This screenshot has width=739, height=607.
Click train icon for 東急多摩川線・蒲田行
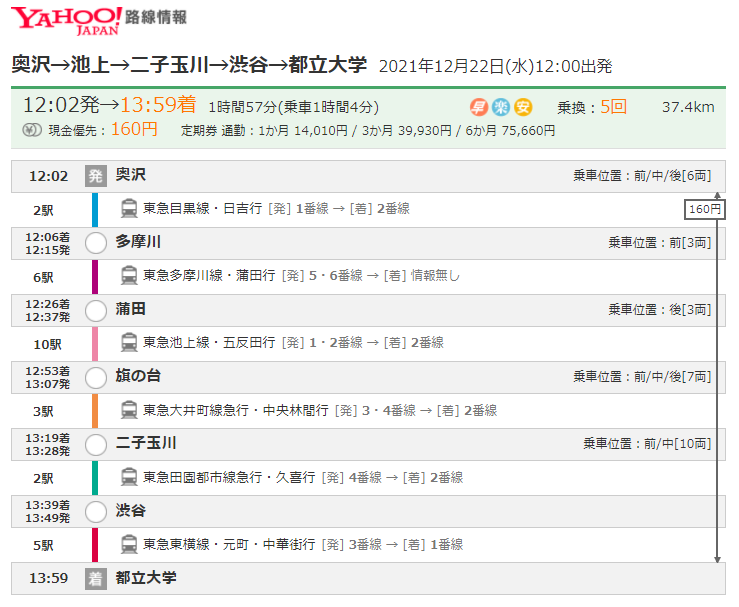[x=129, y=276]
